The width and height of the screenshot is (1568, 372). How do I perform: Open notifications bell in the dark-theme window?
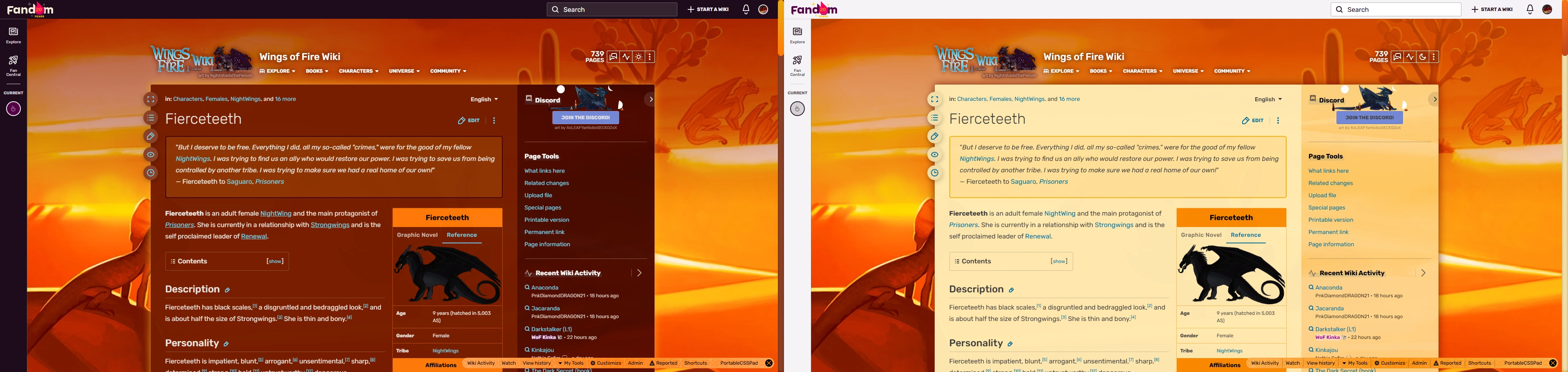746,9
